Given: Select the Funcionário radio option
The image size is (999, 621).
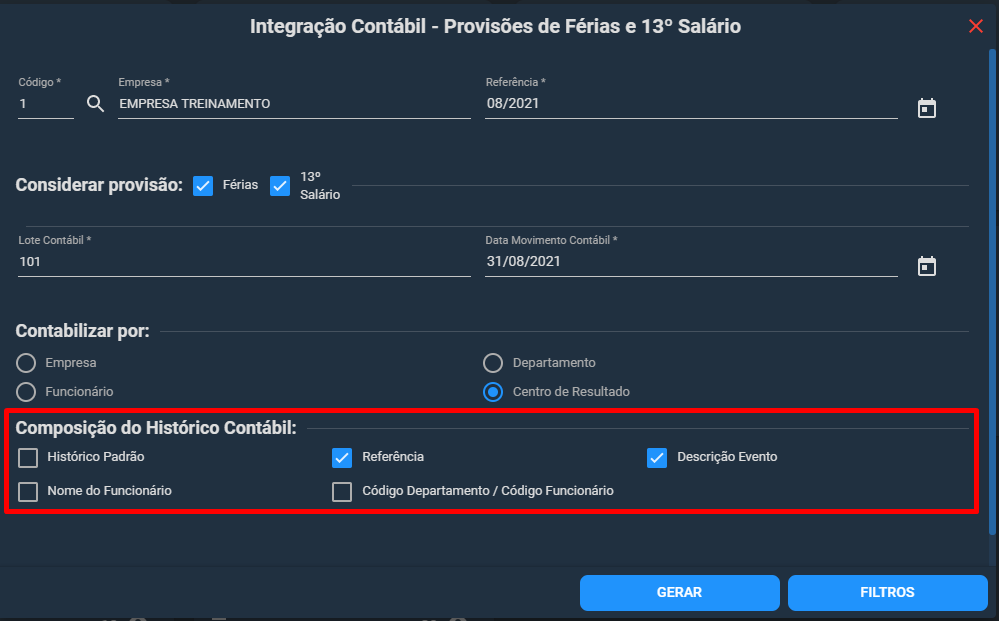Looking at the screenshot, I should click(x=26, y=392).
